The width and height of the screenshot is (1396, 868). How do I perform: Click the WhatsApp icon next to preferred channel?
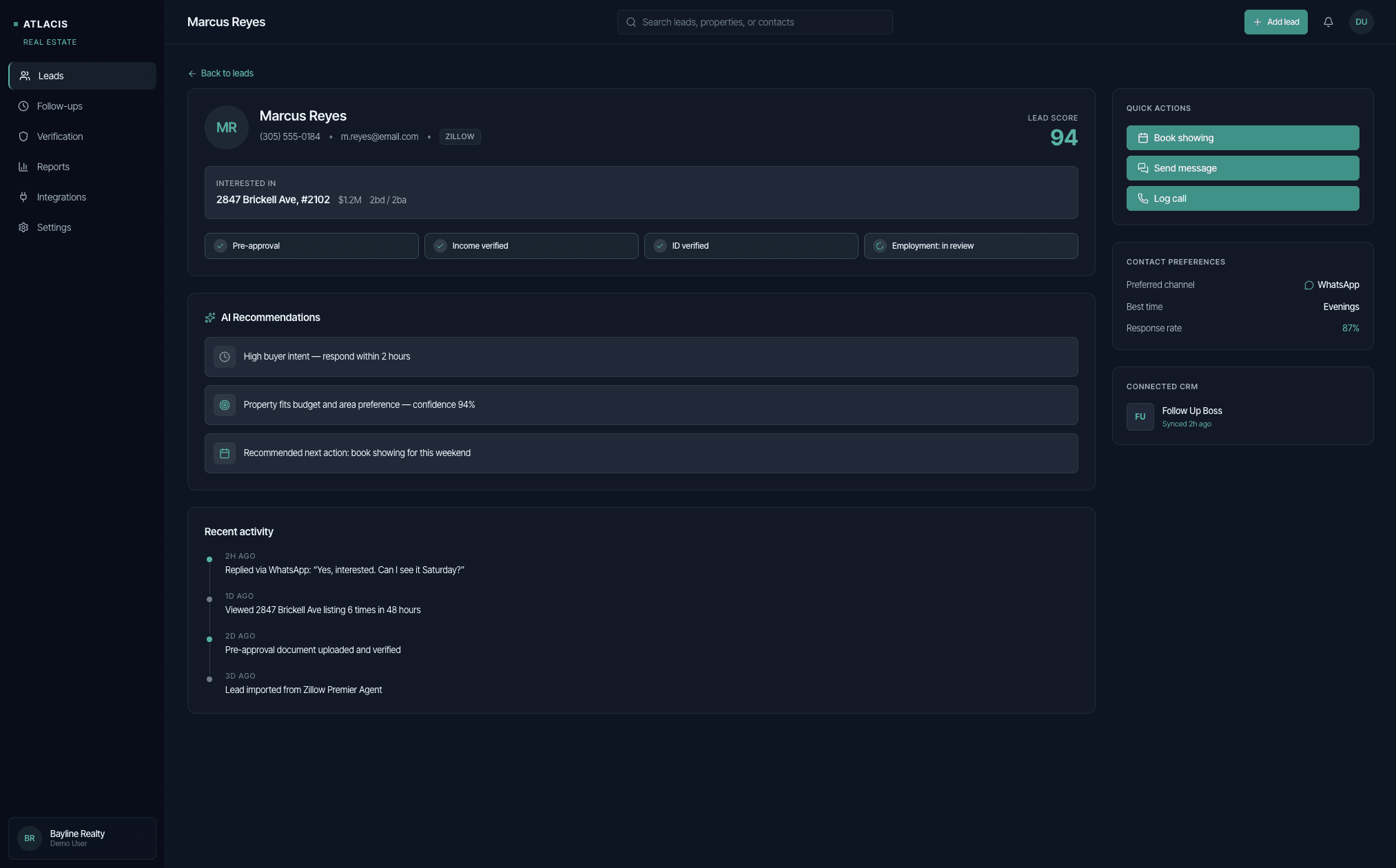point(1308,285)
